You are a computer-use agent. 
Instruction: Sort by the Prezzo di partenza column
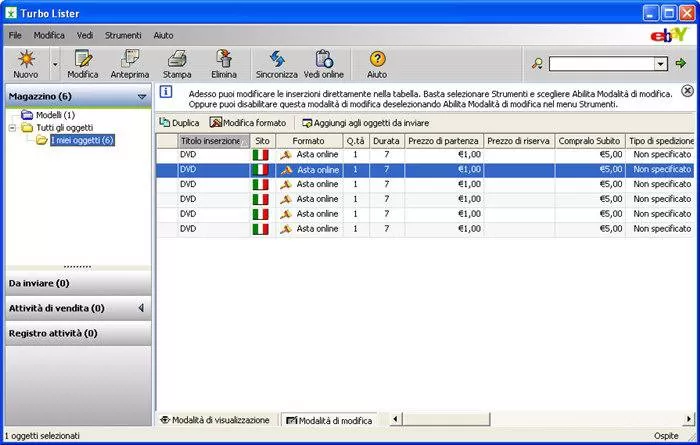[444, 141]
